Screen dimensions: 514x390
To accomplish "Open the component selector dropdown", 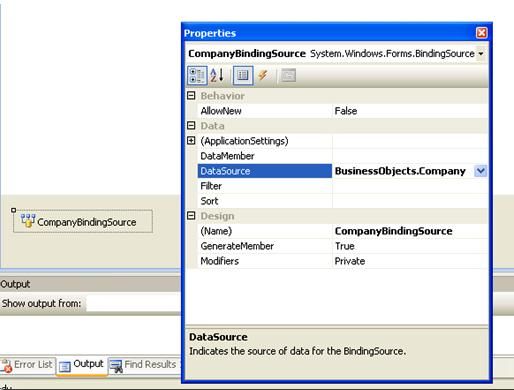I will click(481, 54).
